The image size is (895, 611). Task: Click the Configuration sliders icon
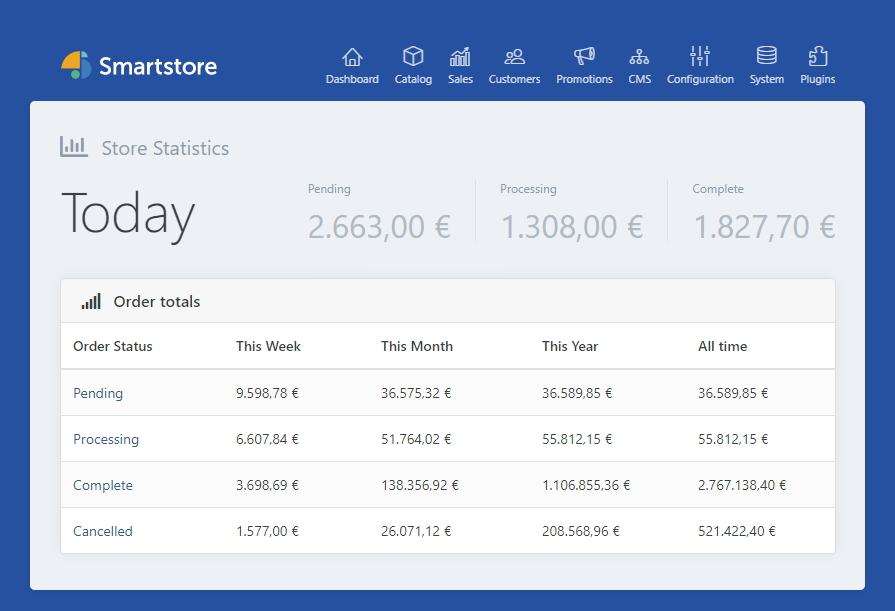(700, 57)
